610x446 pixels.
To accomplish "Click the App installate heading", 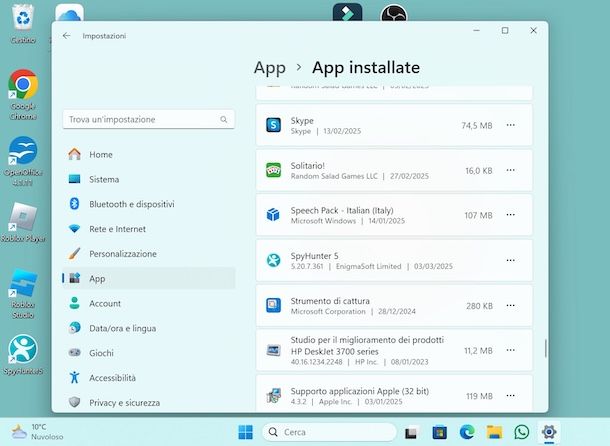I will point(366,68).
